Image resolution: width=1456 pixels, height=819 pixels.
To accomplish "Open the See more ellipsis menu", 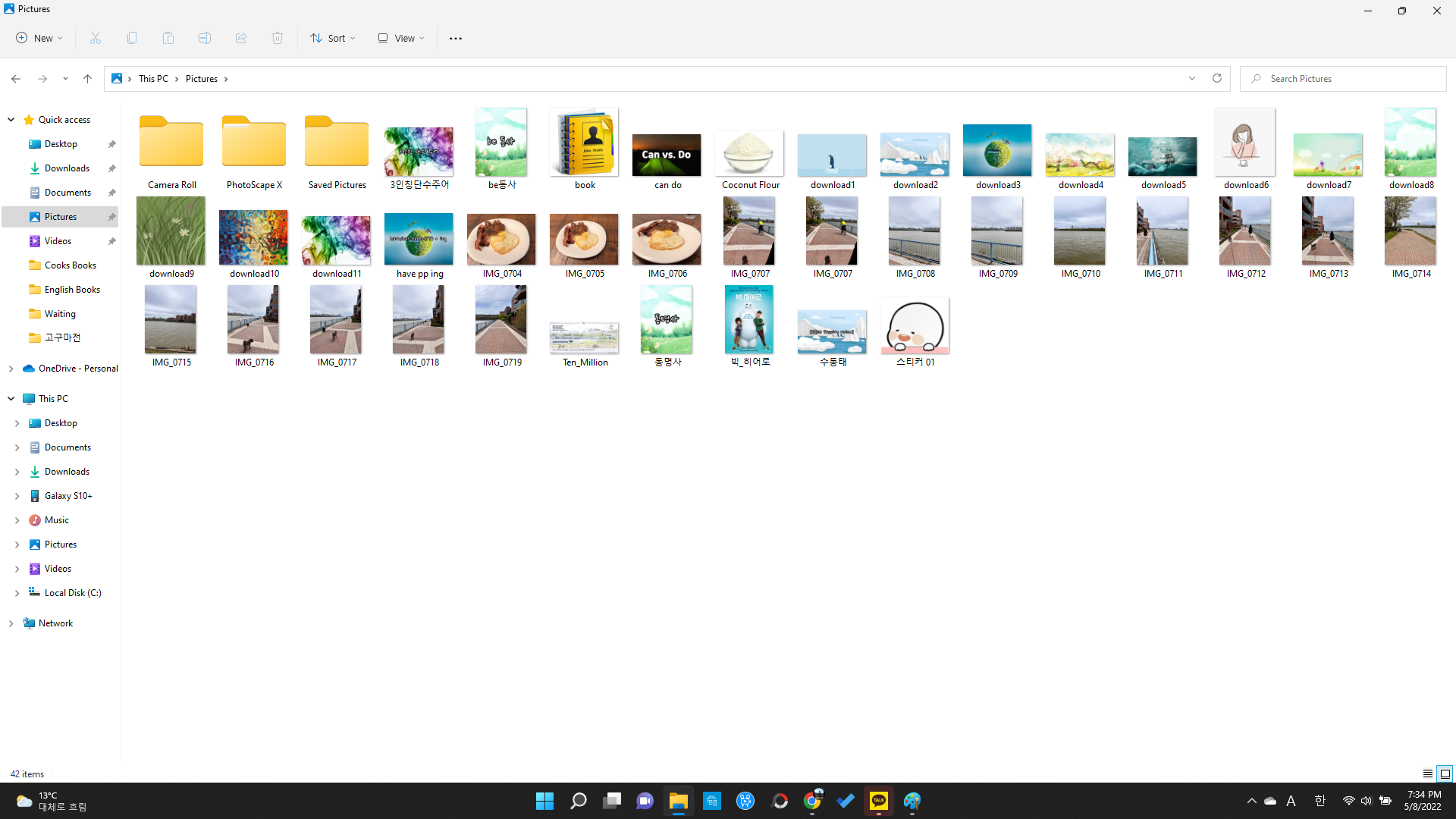I will pos(455,38).
